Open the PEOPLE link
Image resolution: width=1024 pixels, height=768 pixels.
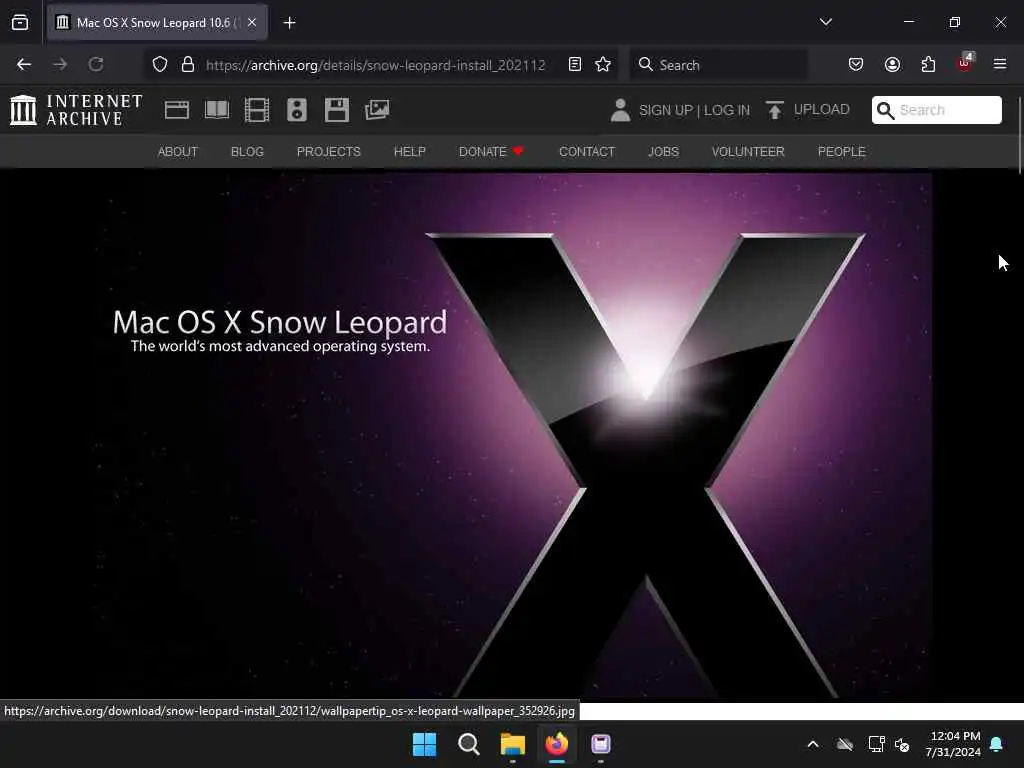842,152
